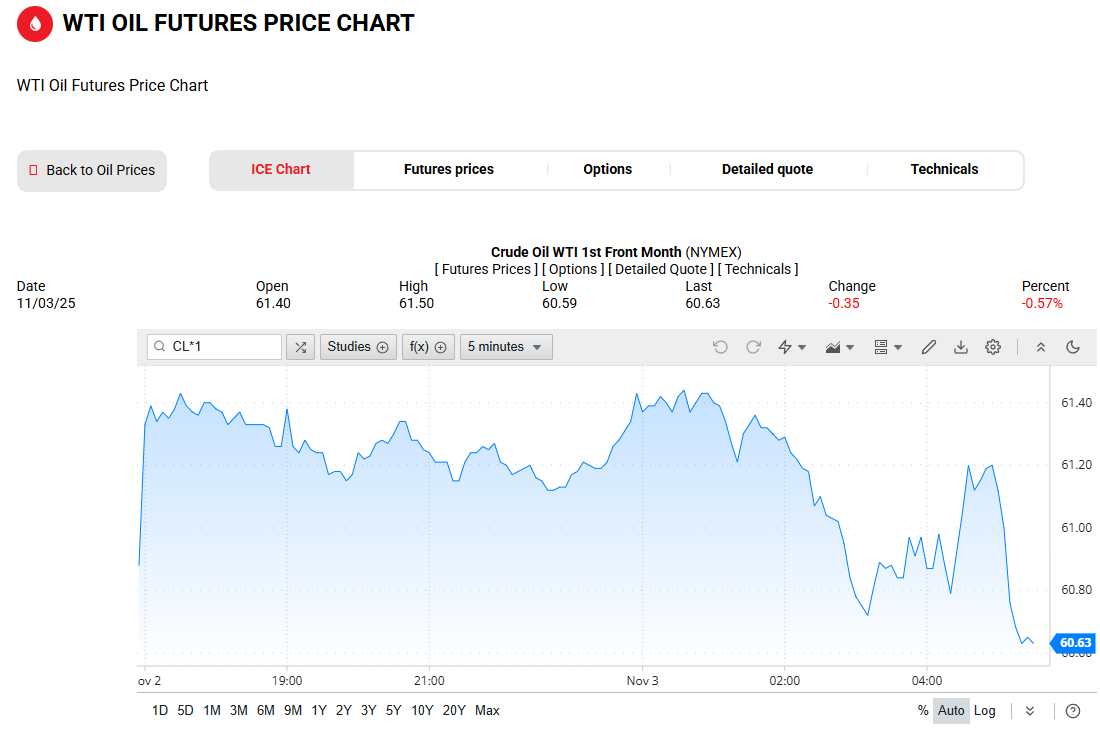This screenshot has width=1100, height=730.
Task: Open the chart help question icon
Action: pos(1073,711)
